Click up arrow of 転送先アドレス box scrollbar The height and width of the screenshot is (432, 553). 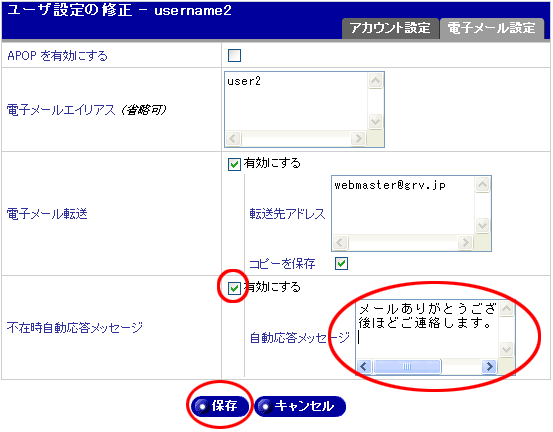pyautogui.click(x=482, y=184)
